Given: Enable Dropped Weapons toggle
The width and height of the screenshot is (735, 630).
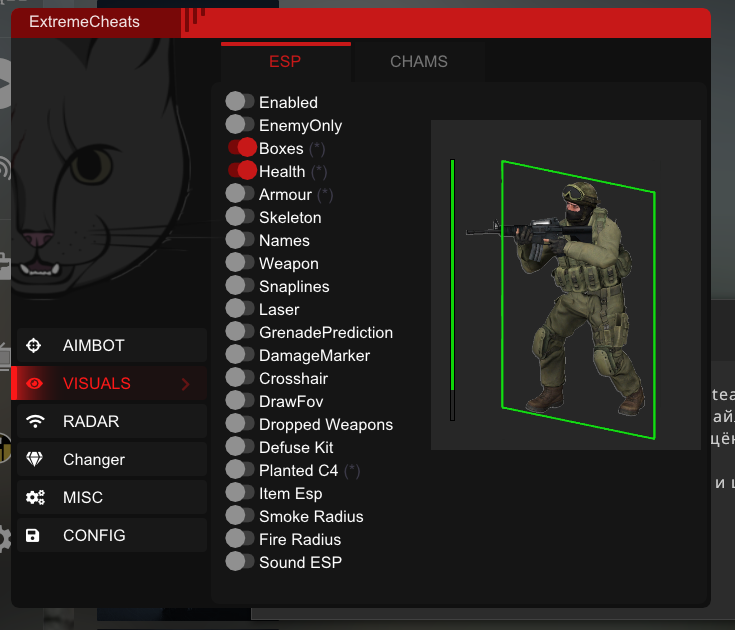Looking at the screenshot, I should pyautogui.click(x=240, y=423).
